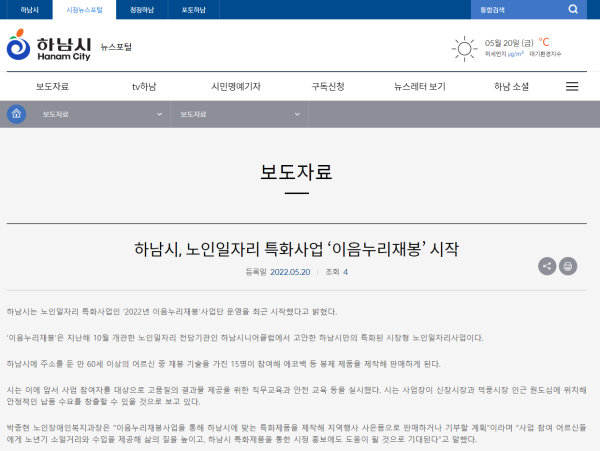Click the date 05월 20일 (금)

coord(509,43)
